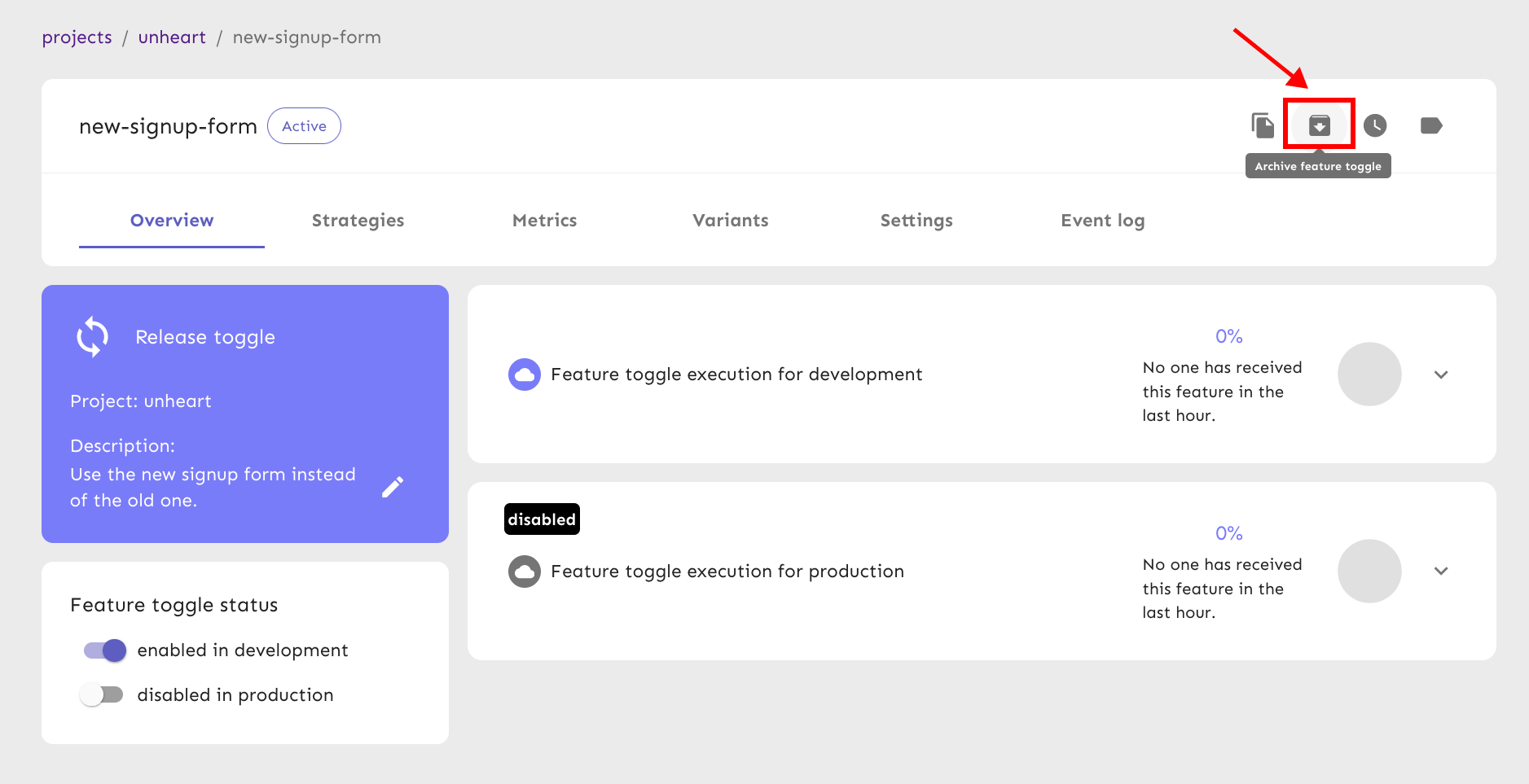Screen dimensions: 1529x784
Task: Click the production environment cloud icon
Action: 525,572
